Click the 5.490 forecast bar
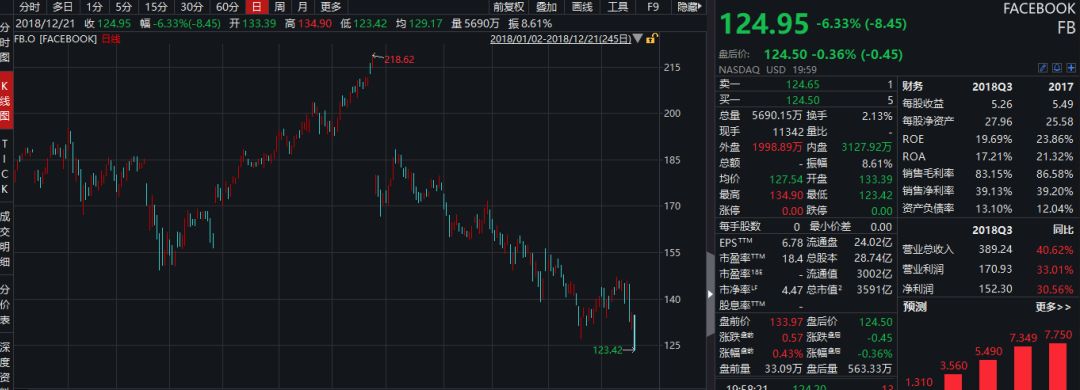The height and width of the screenshot is (390, 1080). pos(988,375)
